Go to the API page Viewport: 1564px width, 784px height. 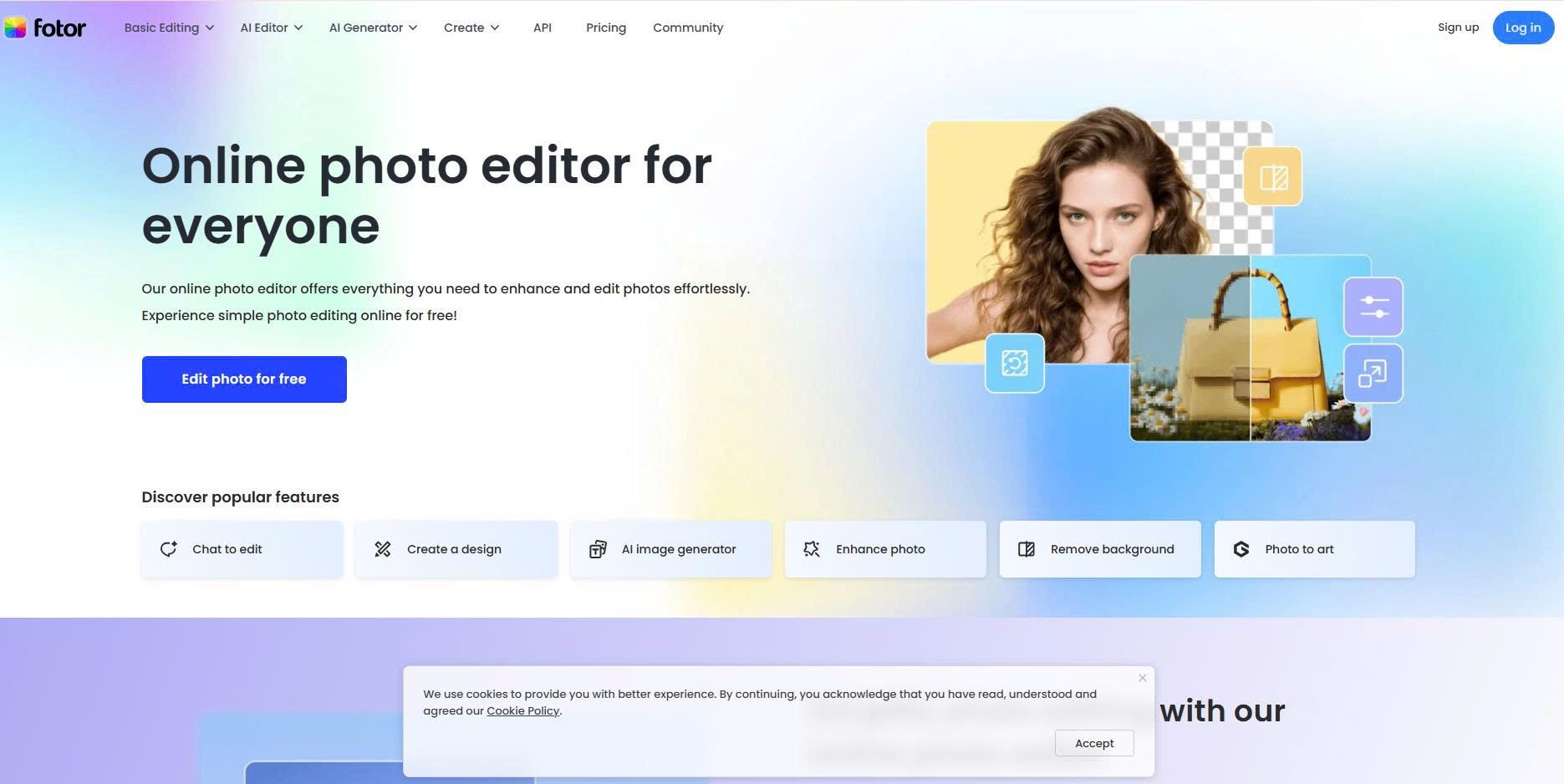[x=543, y=28]
